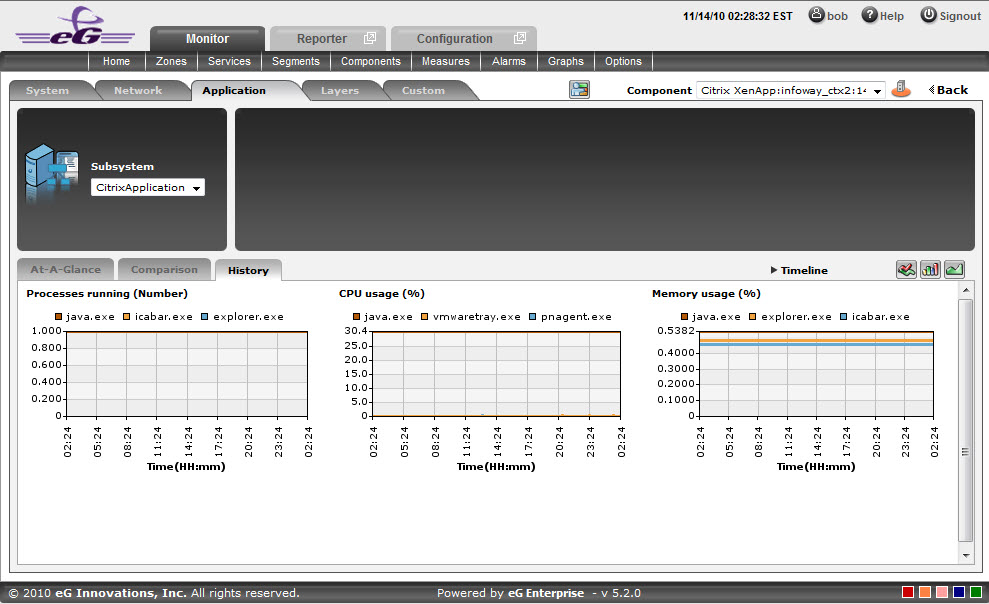
Task: Switch to the Comparison tab
Action: tap(164, 269)
